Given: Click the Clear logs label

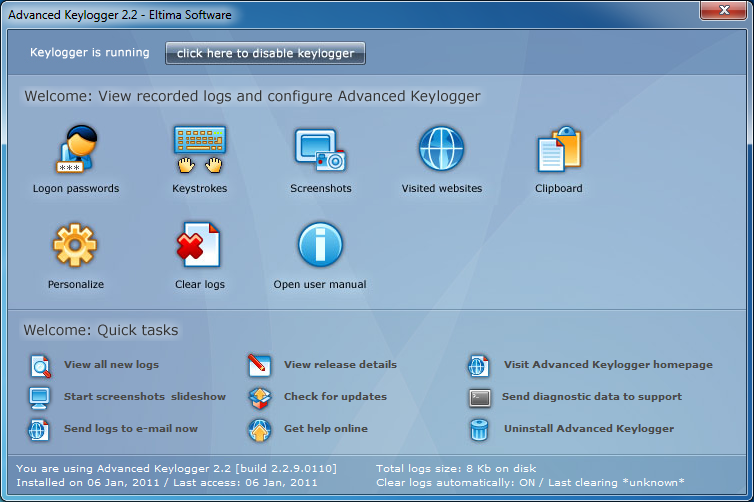Looking at the screenshot, I should [x=200, y=285].
